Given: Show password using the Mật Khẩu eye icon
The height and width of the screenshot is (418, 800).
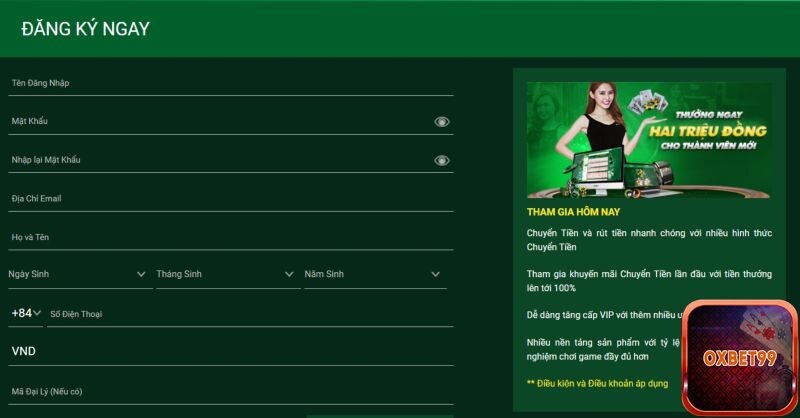Looking at the screenshot, I should coord(442,122).
